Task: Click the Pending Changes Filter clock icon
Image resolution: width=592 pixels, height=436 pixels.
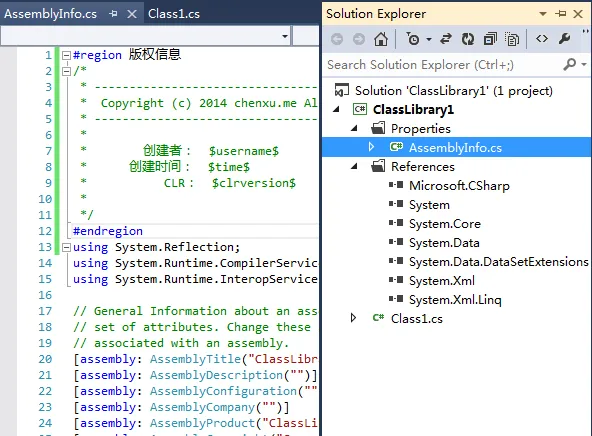Action: 413,39
